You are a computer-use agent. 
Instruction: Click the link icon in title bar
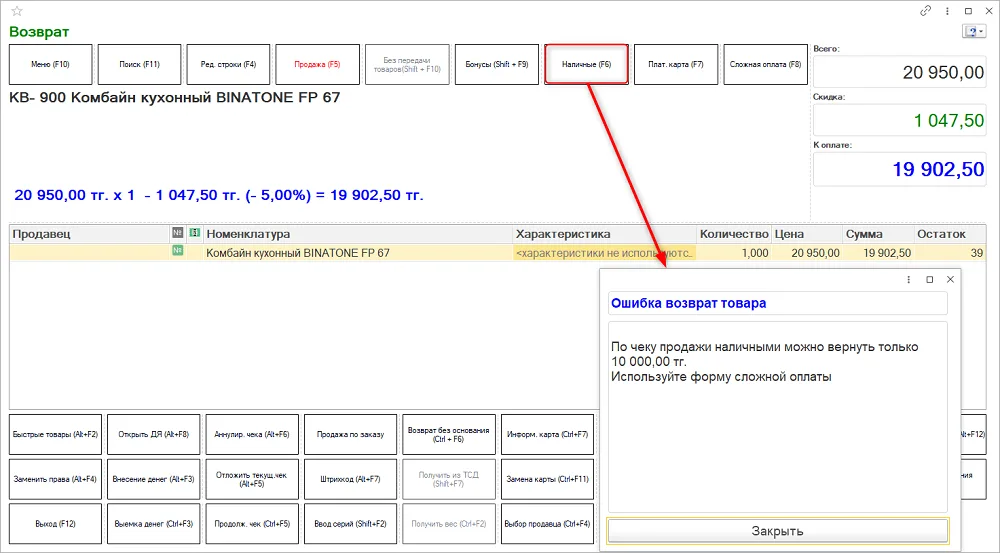[x=925, y=11]
